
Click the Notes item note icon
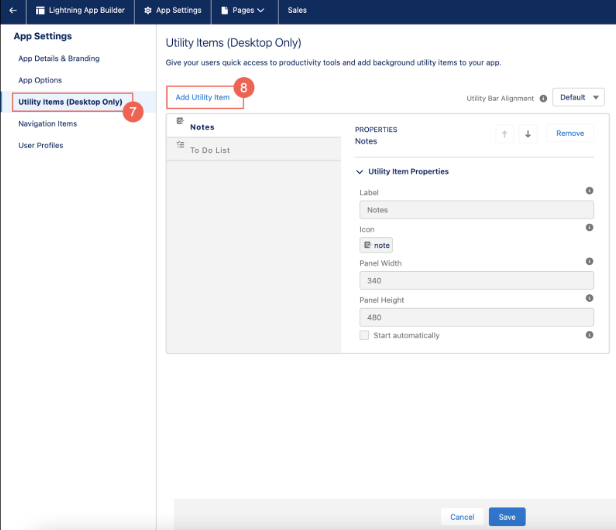click(x=180, y=121)
